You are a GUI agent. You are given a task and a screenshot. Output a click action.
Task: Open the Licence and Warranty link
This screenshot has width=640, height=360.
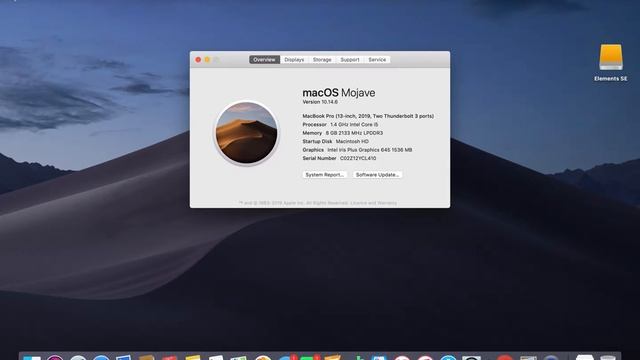coord(373,203)
